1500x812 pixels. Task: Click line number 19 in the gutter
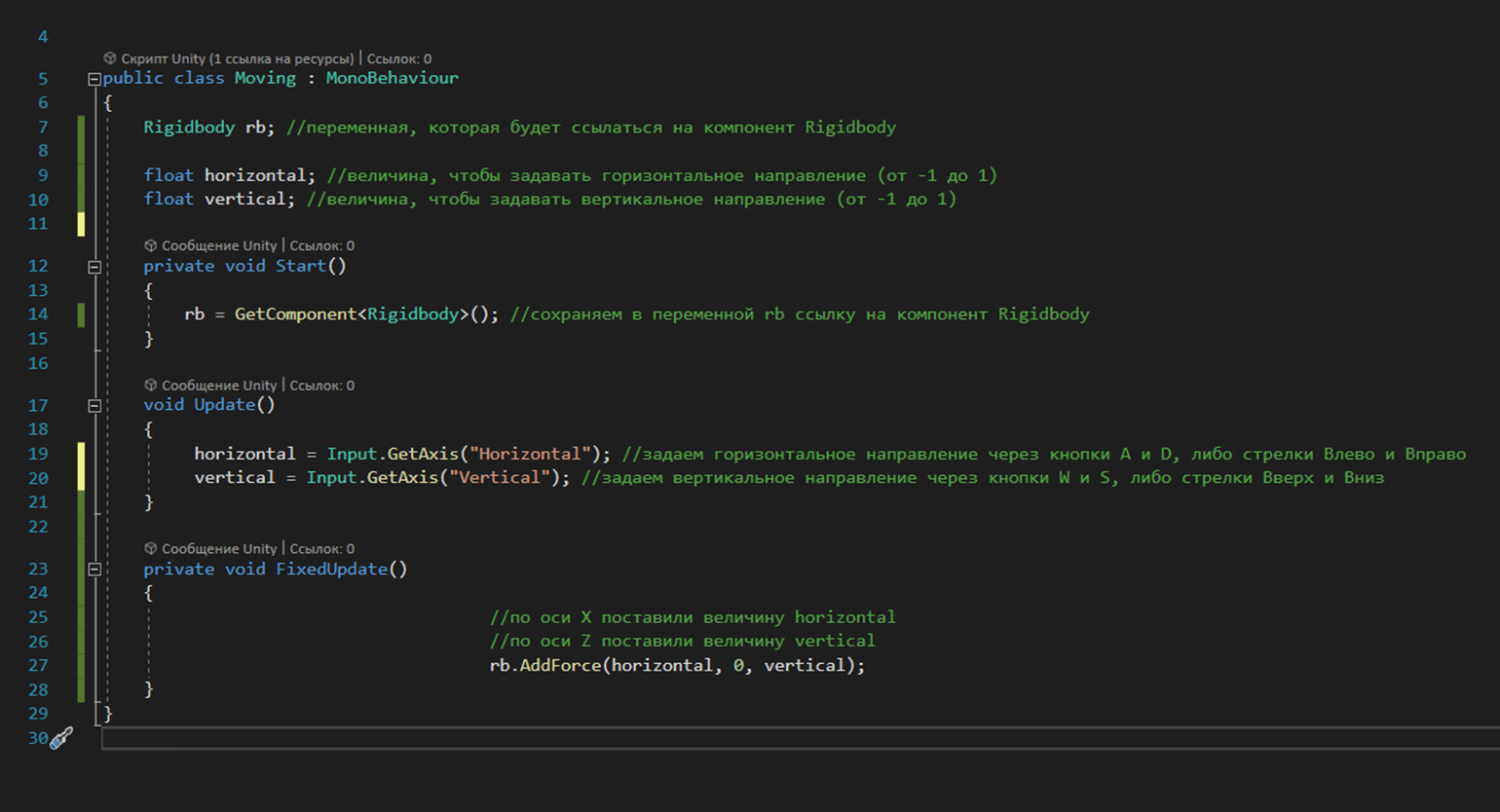click(x=38, y=454)
